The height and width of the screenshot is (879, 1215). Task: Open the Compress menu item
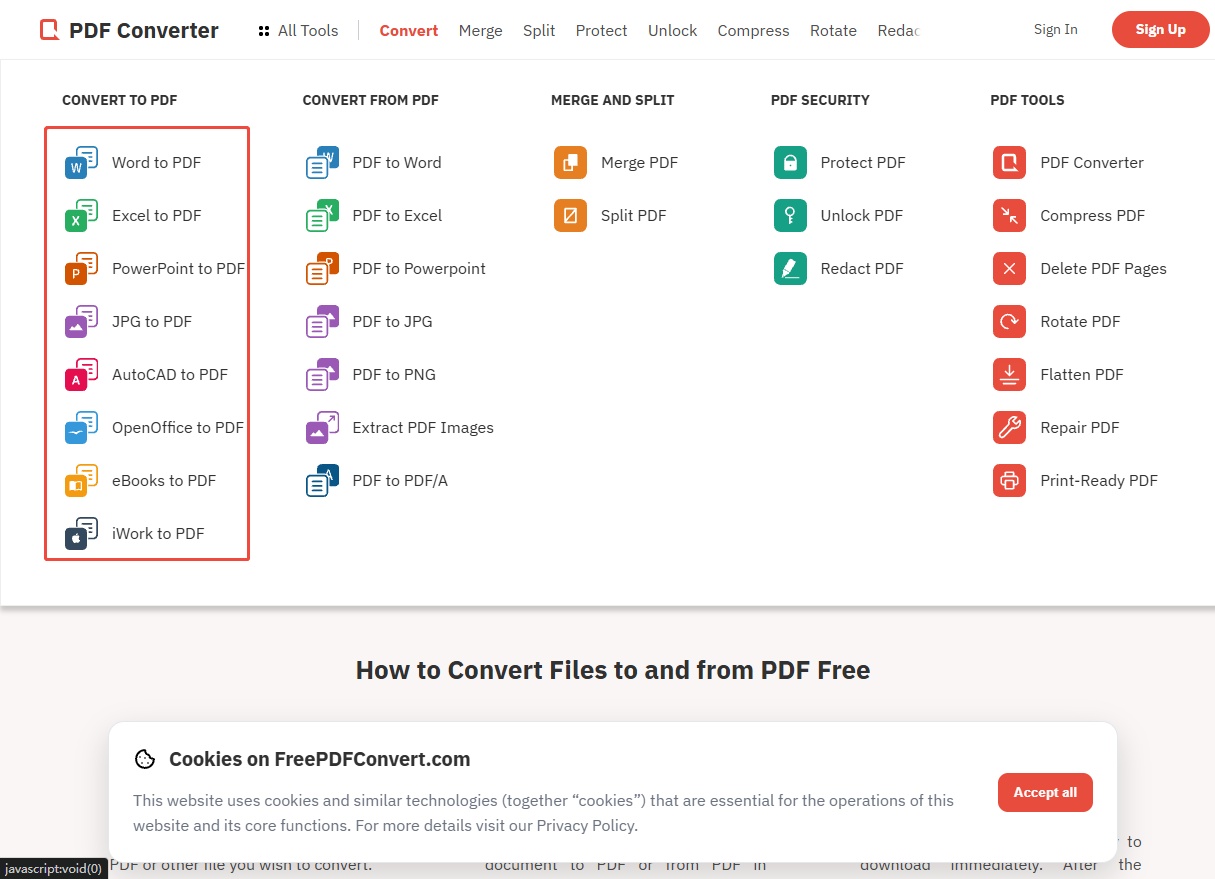(x=753, y=30)
